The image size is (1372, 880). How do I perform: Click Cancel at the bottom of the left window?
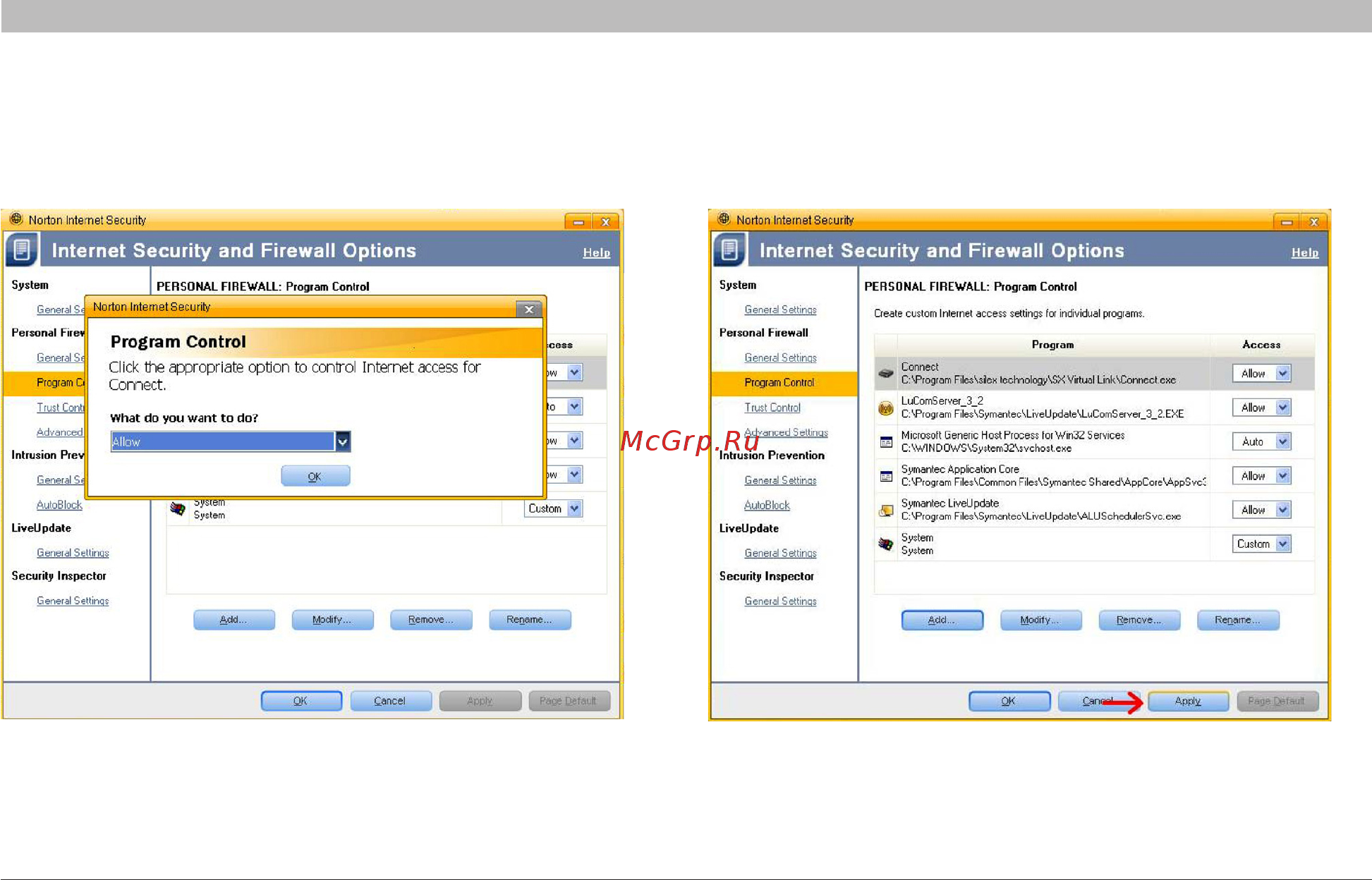[x=391, y=701]
